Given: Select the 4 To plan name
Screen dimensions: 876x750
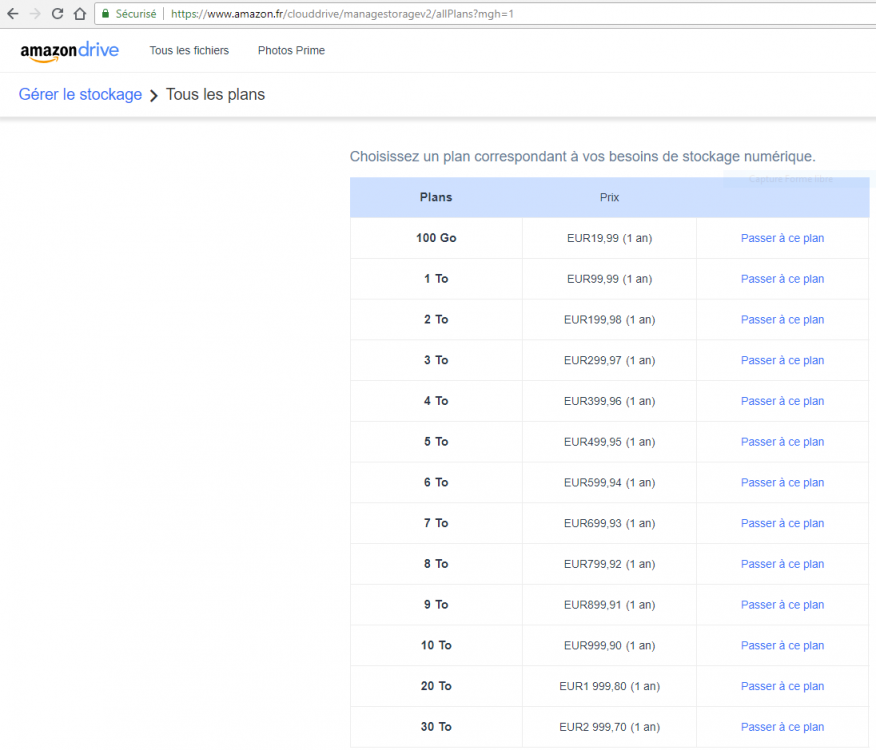Looking at the screenshot, I should (x=436, y=401).
